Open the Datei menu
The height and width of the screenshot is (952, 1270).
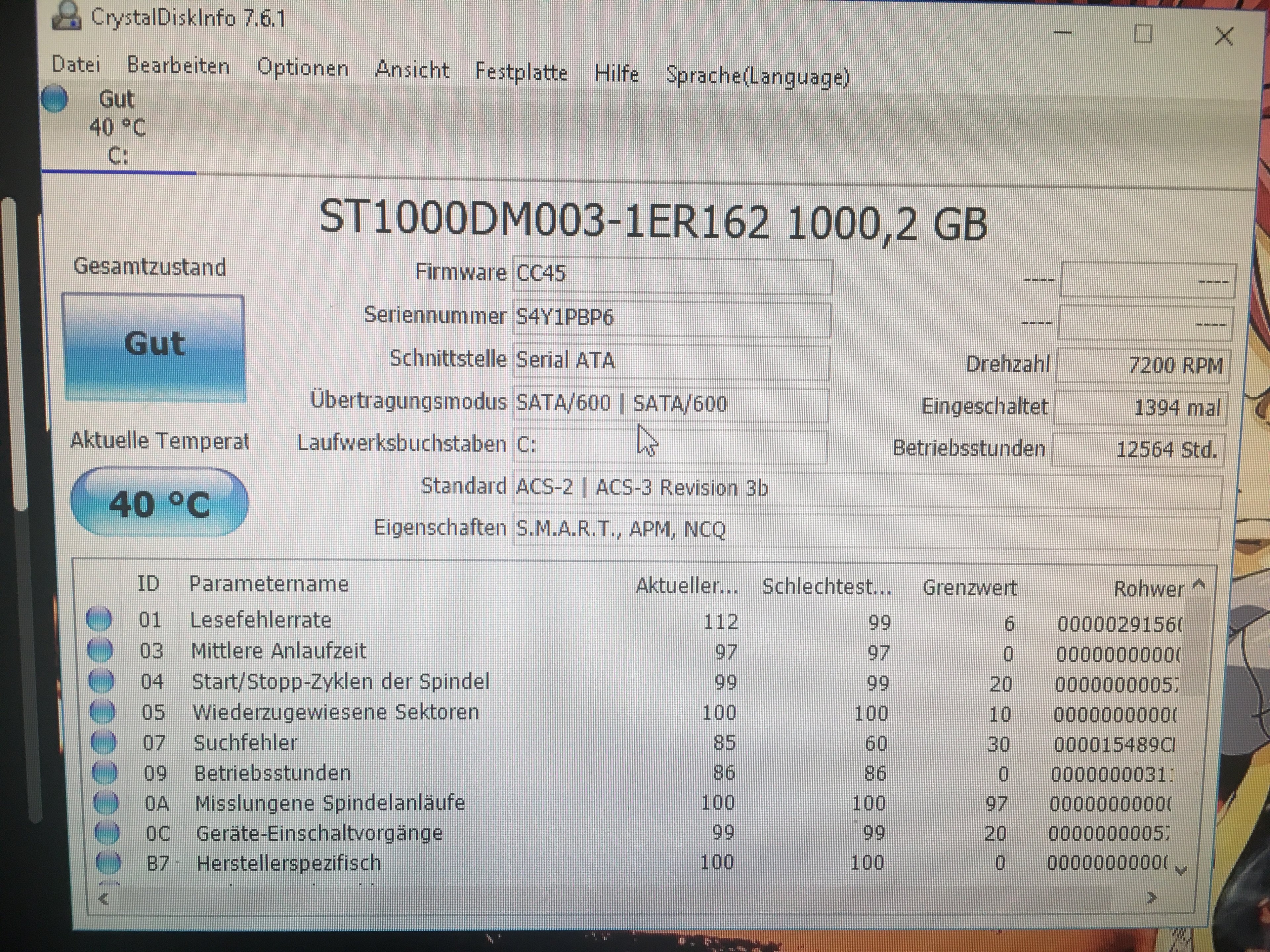click(76, 64)
